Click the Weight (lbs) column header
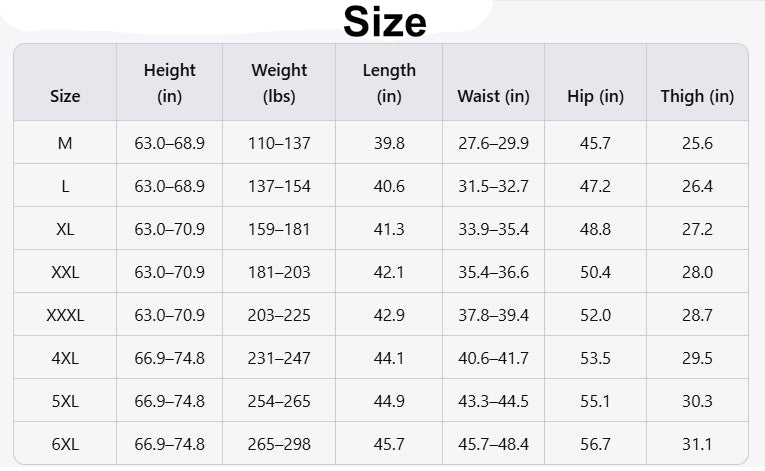765x471 pixels. tap(279, 83)
